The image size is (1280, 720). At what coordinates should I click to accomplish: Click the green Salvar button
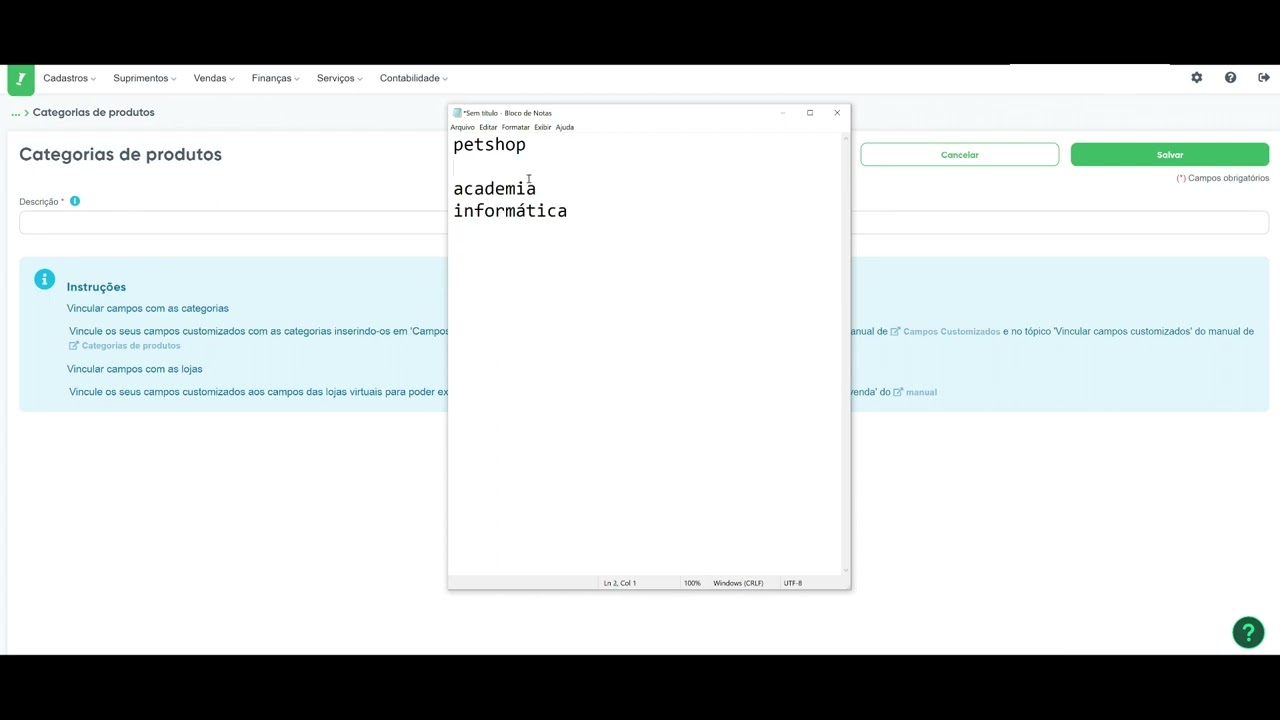(1170, 155)
